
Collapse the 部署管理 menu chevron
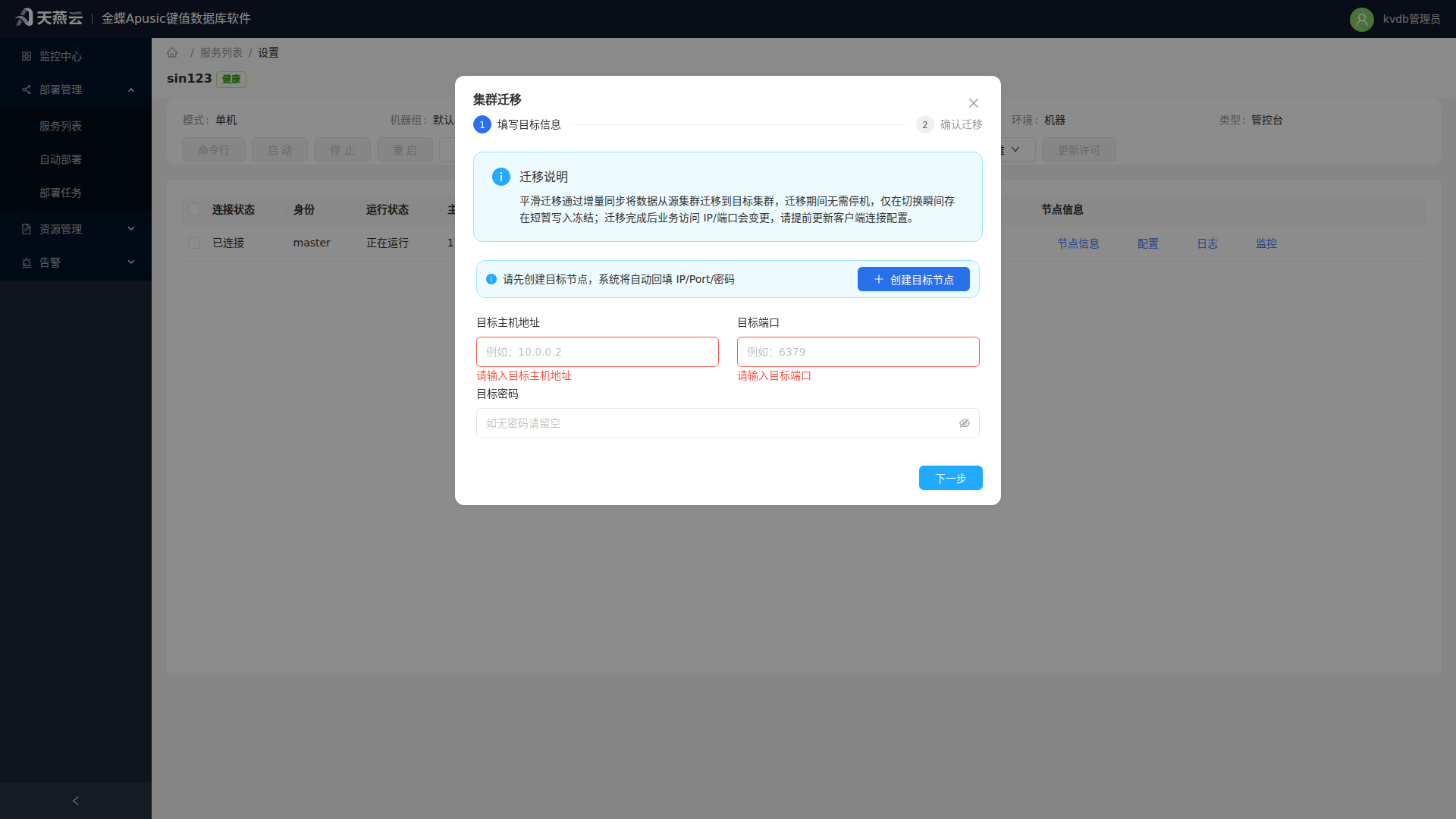point(131,89)
